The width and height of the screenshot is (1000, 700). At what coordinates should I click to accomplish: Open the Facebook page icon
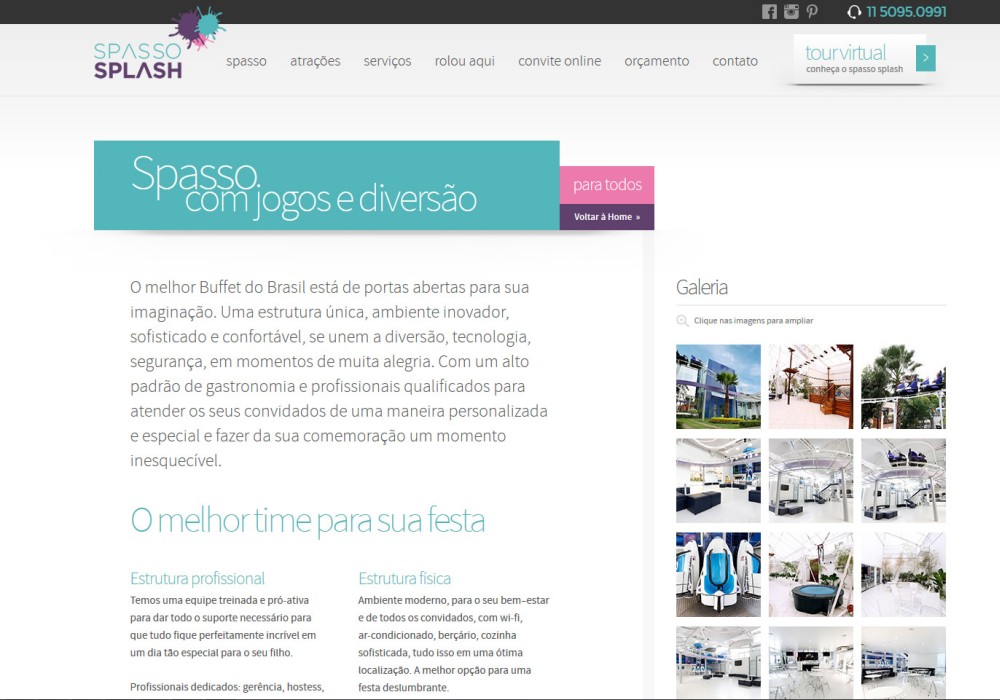pyautogui.click(x=769, y=12)
